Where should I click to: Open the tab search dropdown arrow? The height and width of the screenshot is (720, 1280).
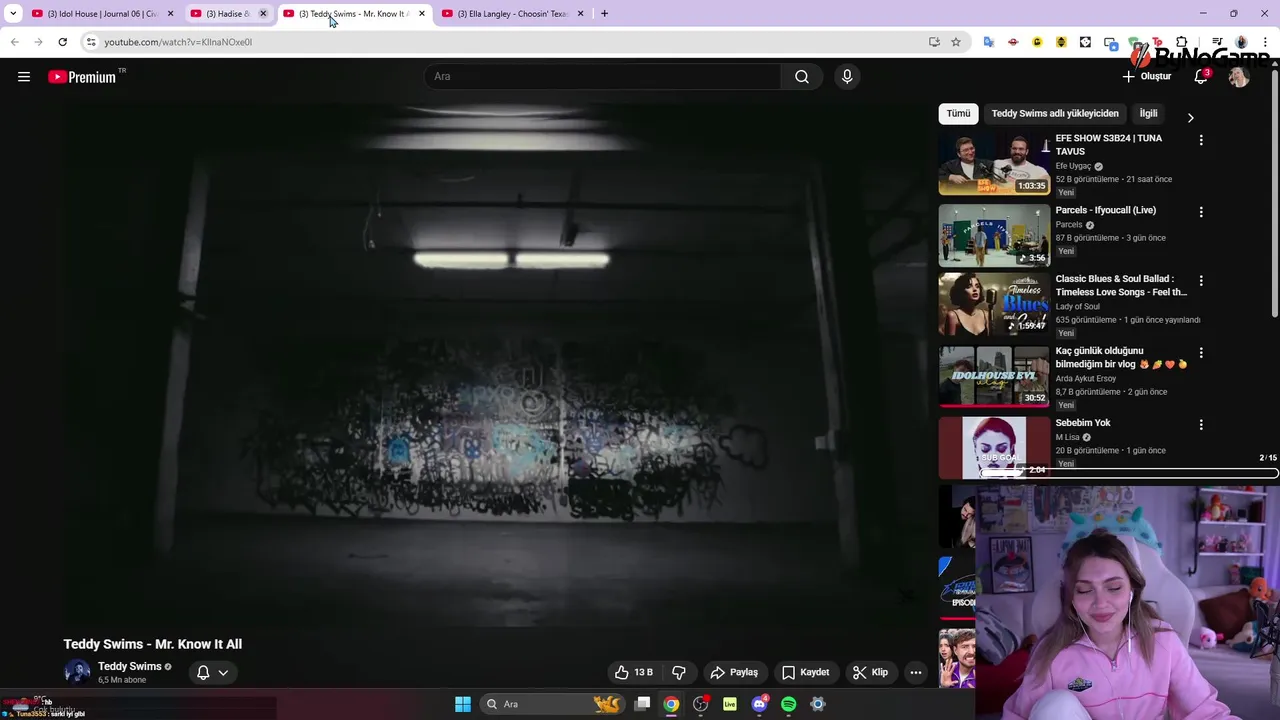pyautogui.click(x=12, y=14)
